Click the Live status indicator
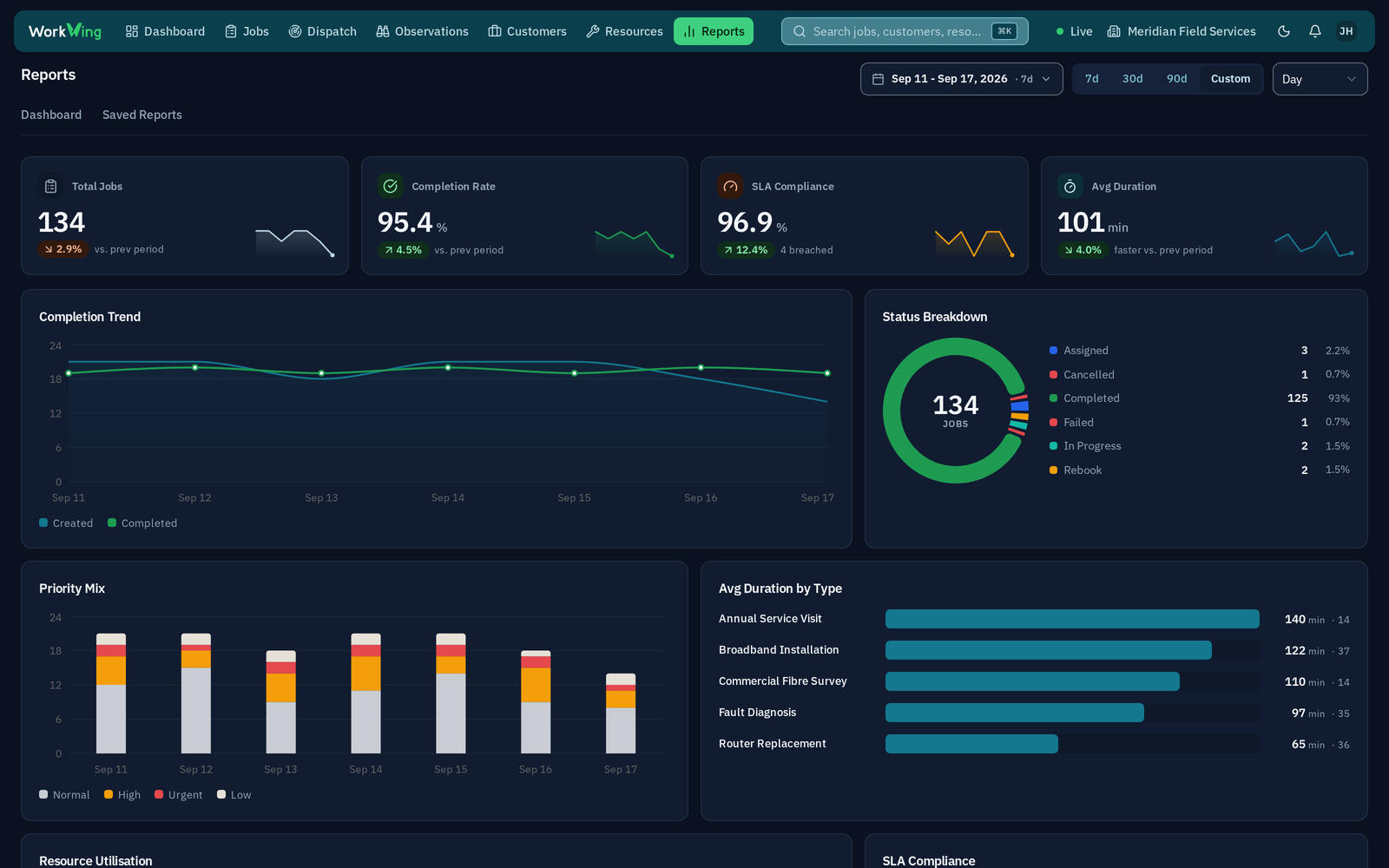 coord(1075,31)
